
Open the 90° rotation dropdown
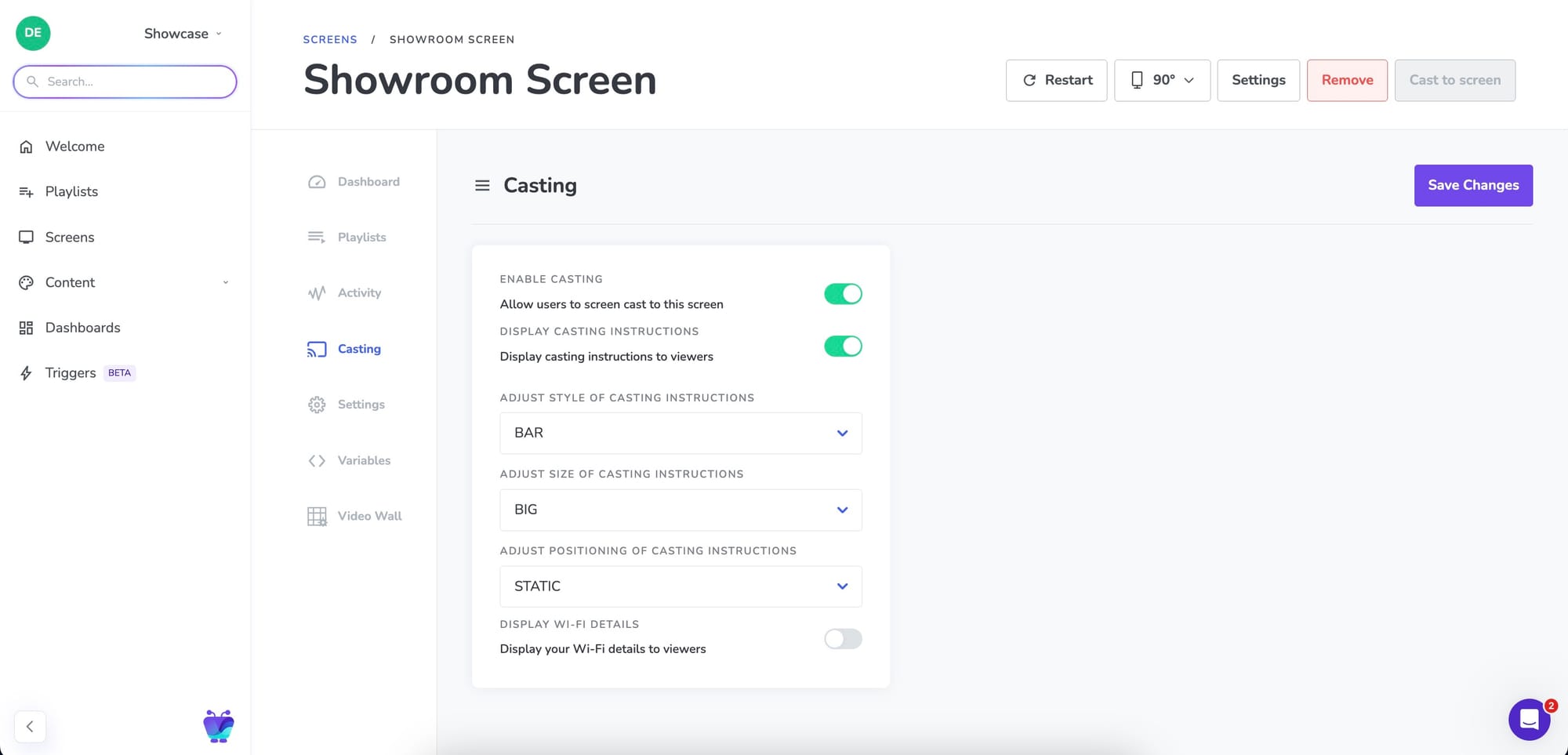point(1162,80)
